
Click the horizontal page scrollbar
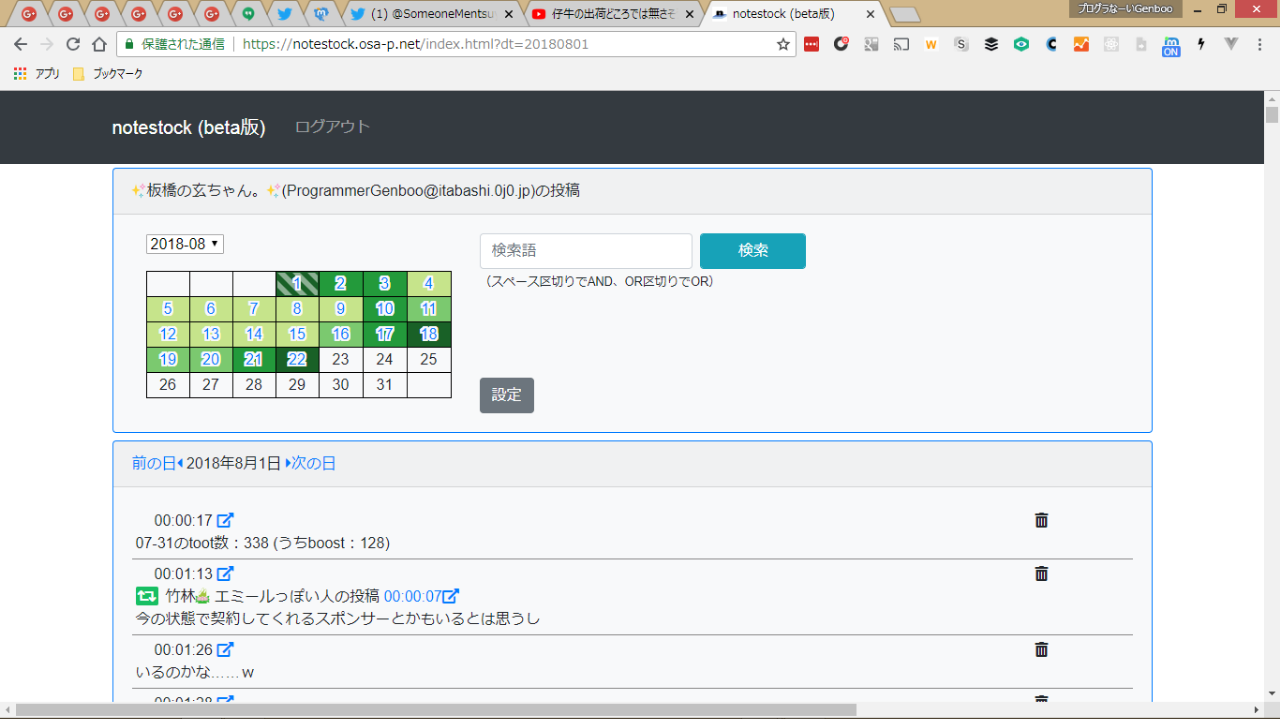click(436, 710)
